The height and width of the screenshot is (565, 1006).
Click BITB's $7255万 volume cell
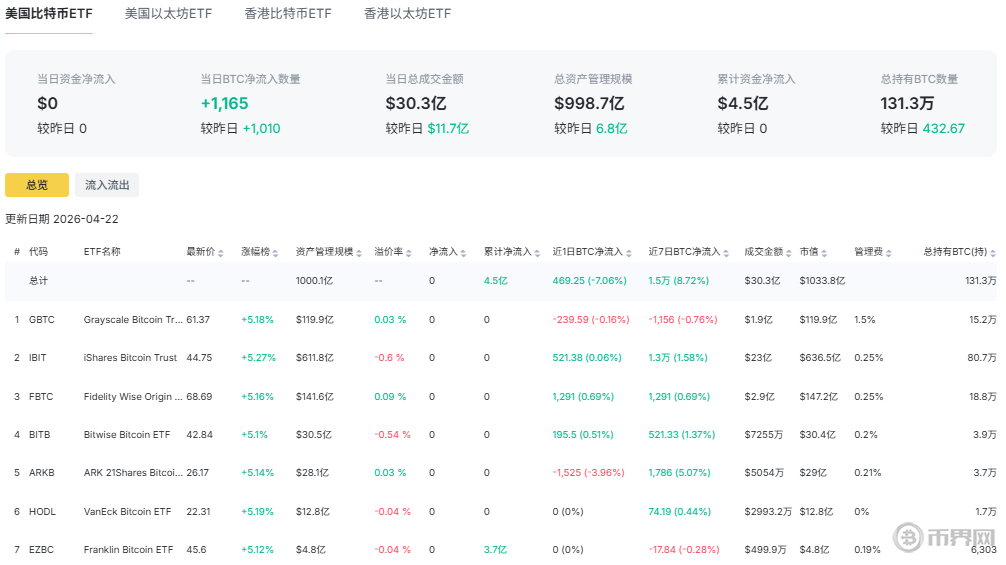click(763, 434)
